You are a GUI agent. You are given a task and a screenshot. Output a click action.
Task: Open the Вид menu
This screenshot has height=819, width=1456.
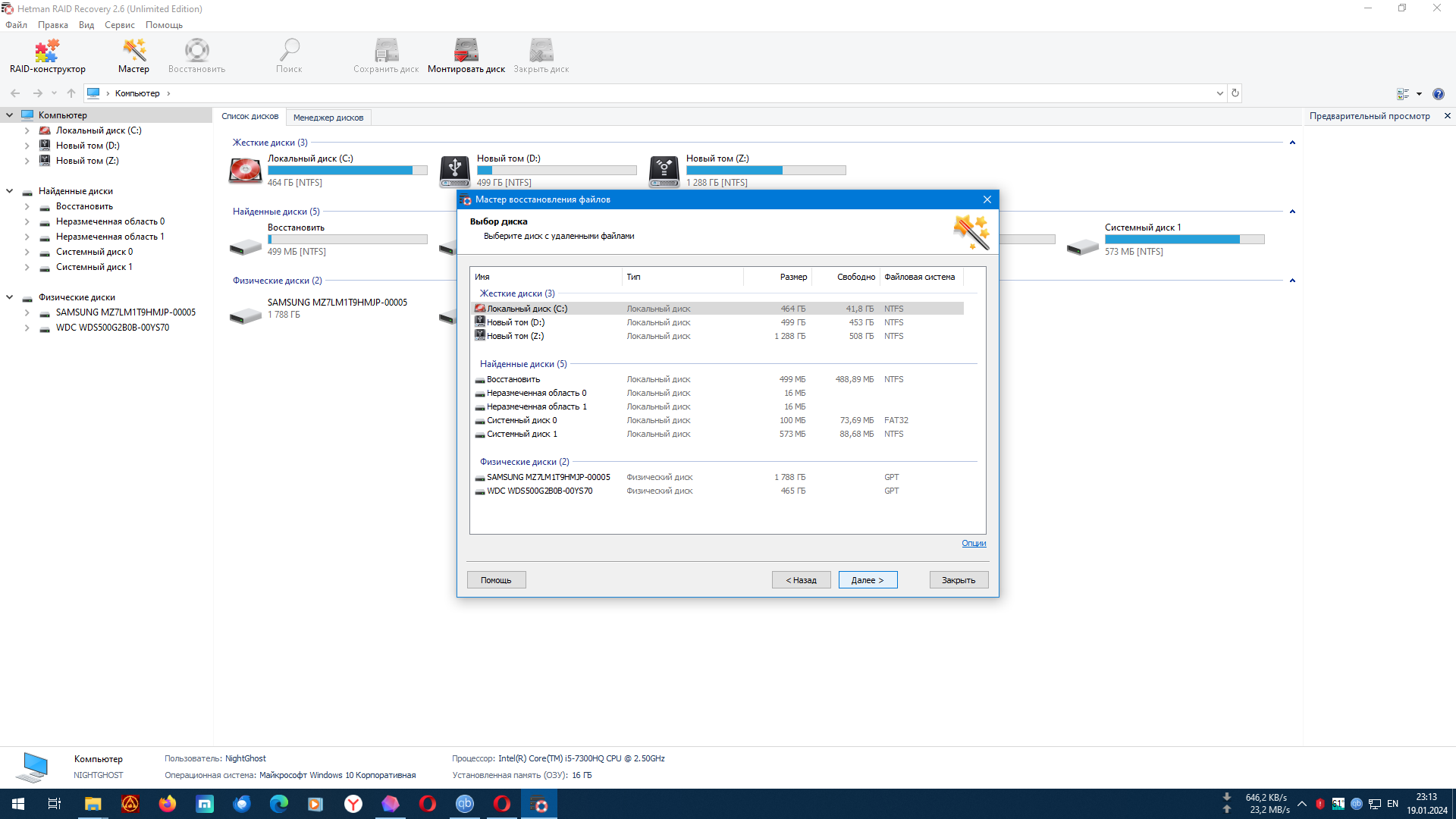pos(86,25)
